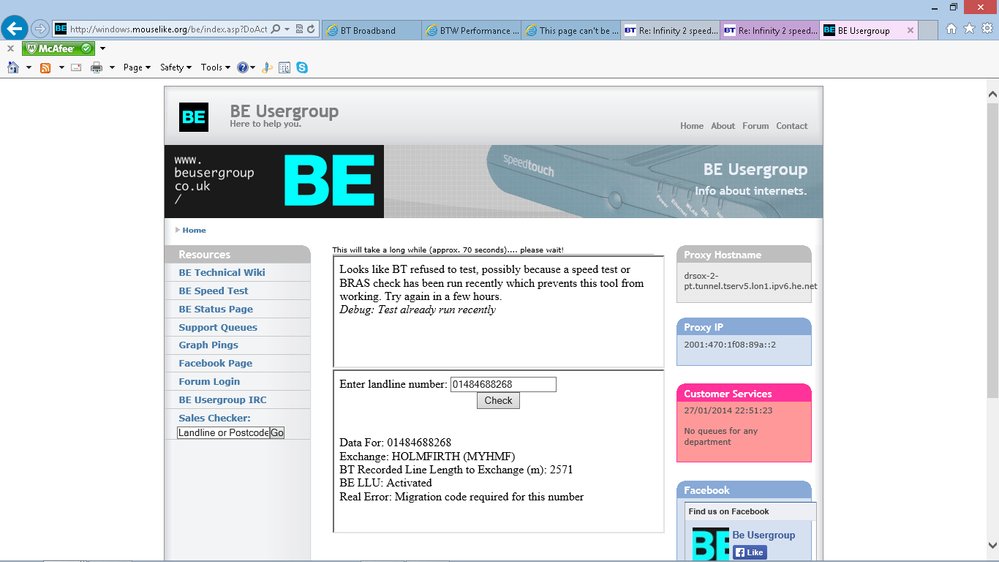Open Favorites star icon
The width and height of the screenshot is (999, 562).
tap(969, 29)
